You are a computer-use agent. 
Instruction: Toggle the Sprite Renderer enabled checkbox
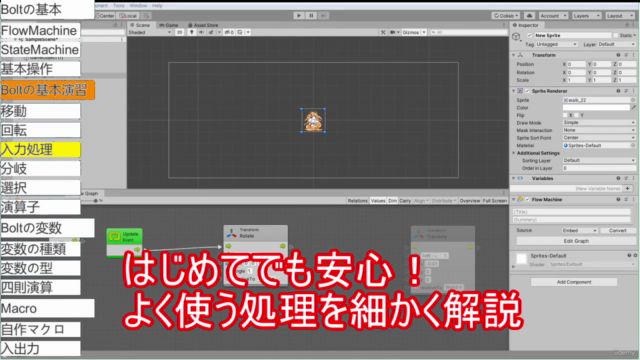pyautogui.click(x=527, y=91)
